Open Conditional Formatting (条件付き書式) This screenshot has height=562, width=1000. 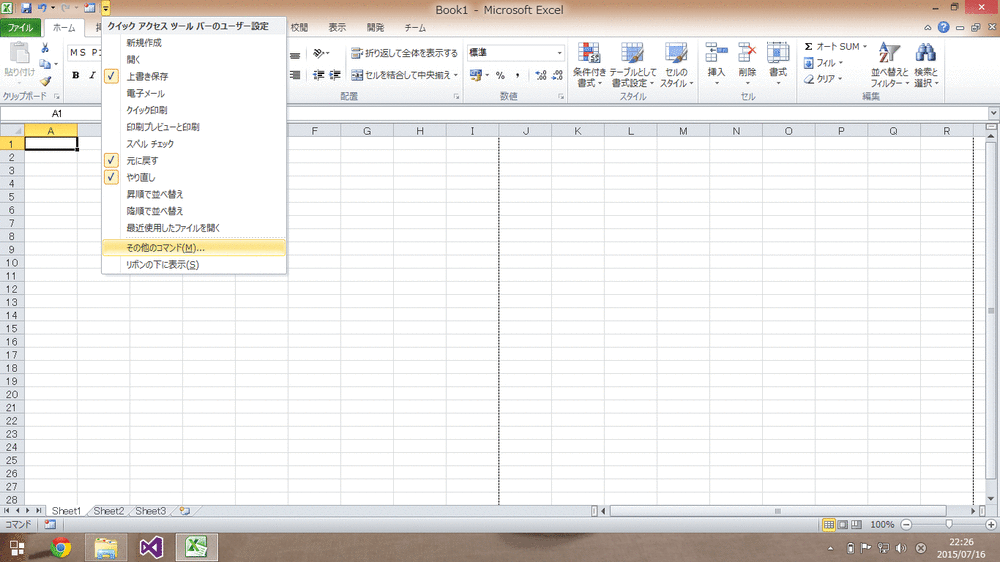[x=589, y=65]
